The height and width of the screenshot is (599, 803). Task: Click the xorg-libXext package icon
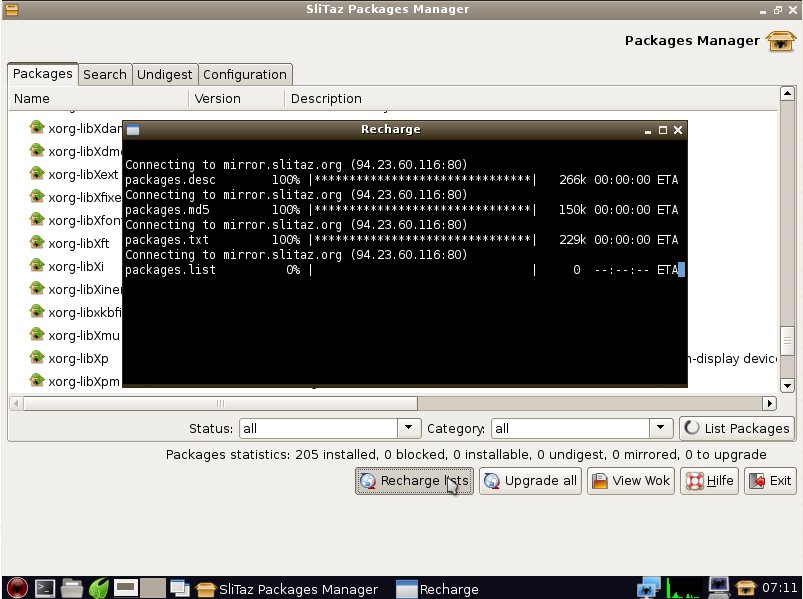pyautogui.click(x=37, y=174)
